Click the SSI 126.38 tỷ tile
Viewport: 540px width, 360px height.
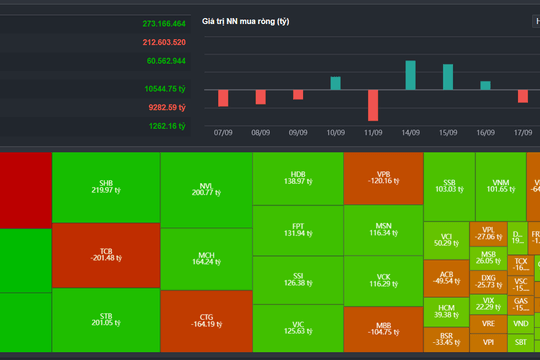(x=298, y=280)
